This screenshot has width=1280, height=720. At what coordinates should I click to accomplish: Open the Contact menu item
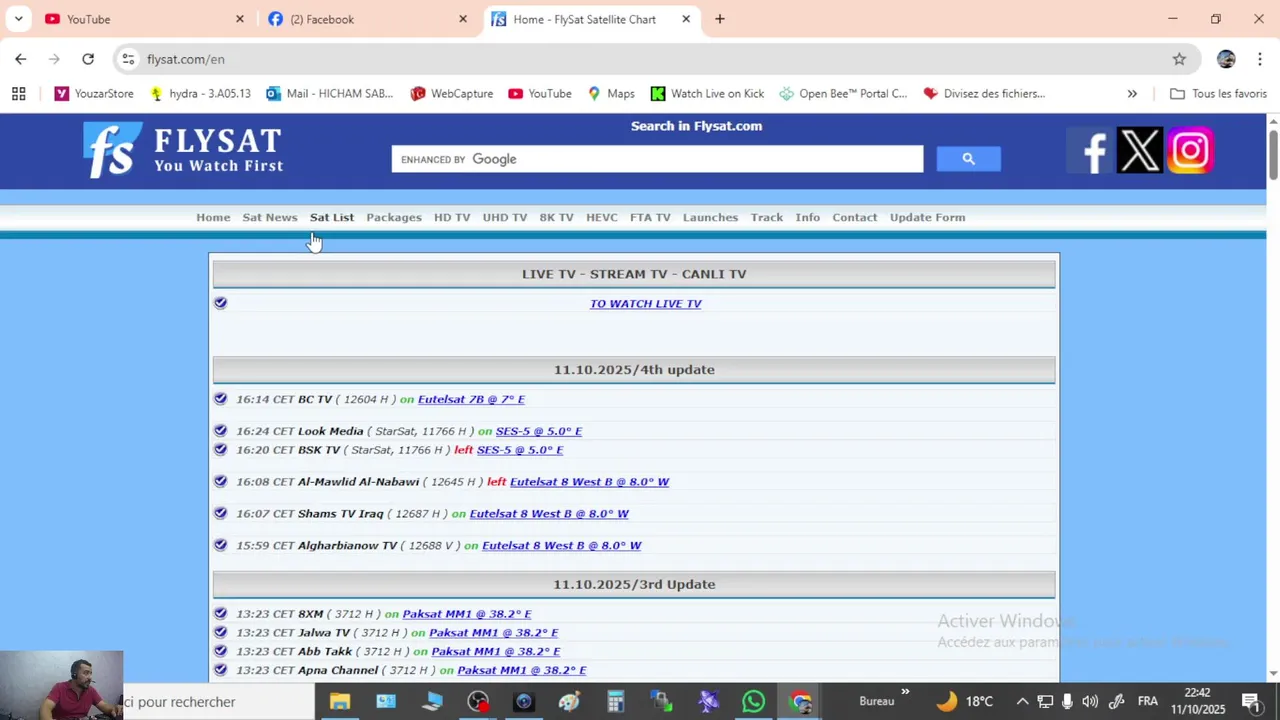point(855,217)
